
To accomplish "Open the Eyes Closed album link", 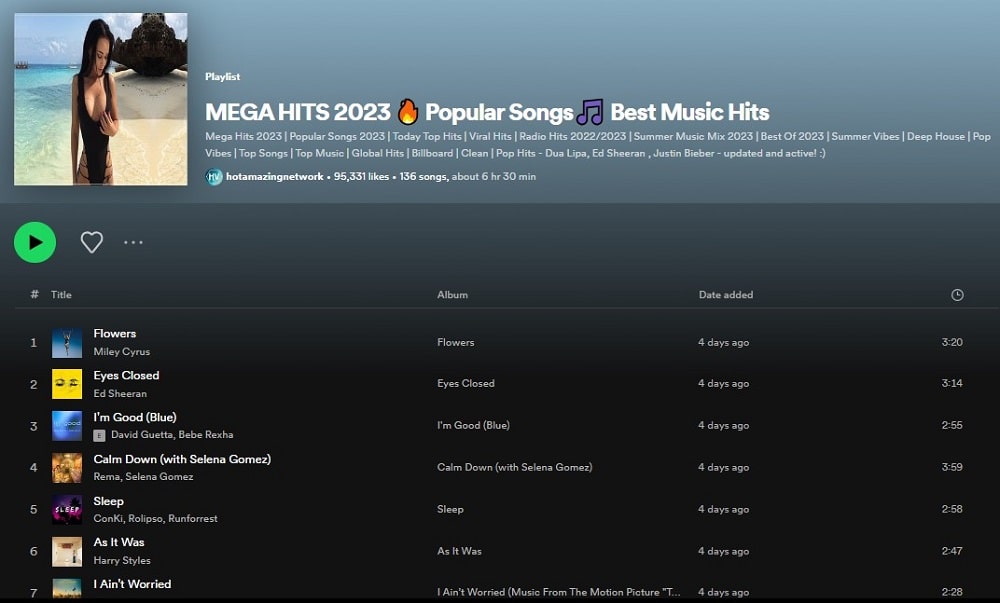I will [x=466, y=383].
